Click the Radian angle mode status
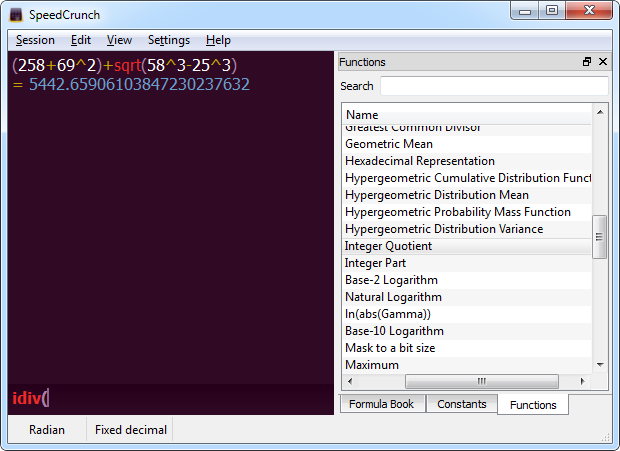Viewport: 620px width, 451px height. [47, 430]
